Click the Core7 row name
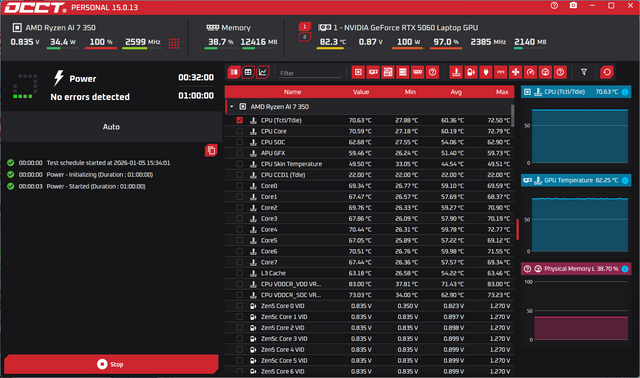 point(269,262)
